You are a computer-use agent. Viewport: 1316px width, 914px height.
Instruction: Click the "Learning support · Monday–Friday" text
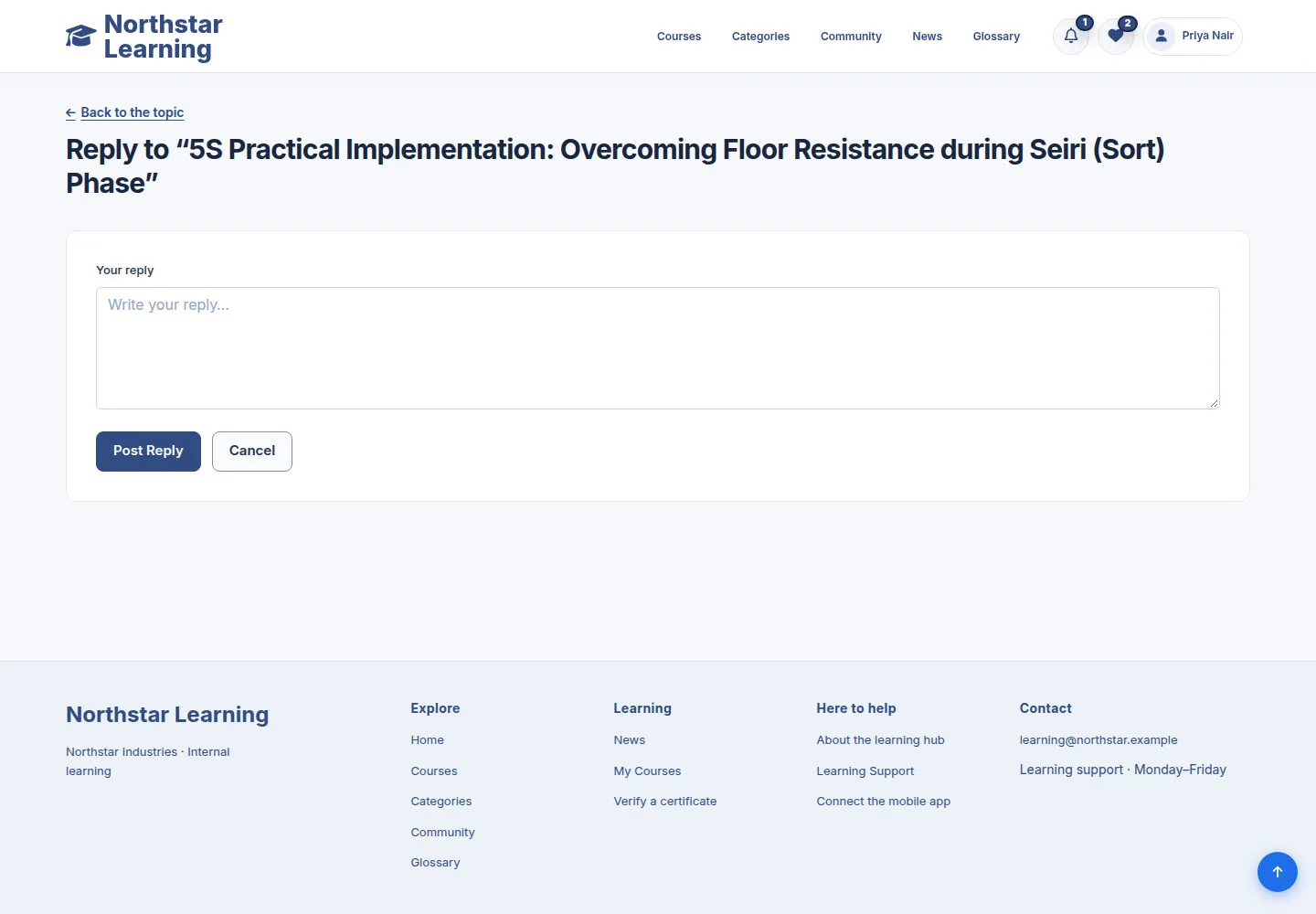[x=1123, y=770]
